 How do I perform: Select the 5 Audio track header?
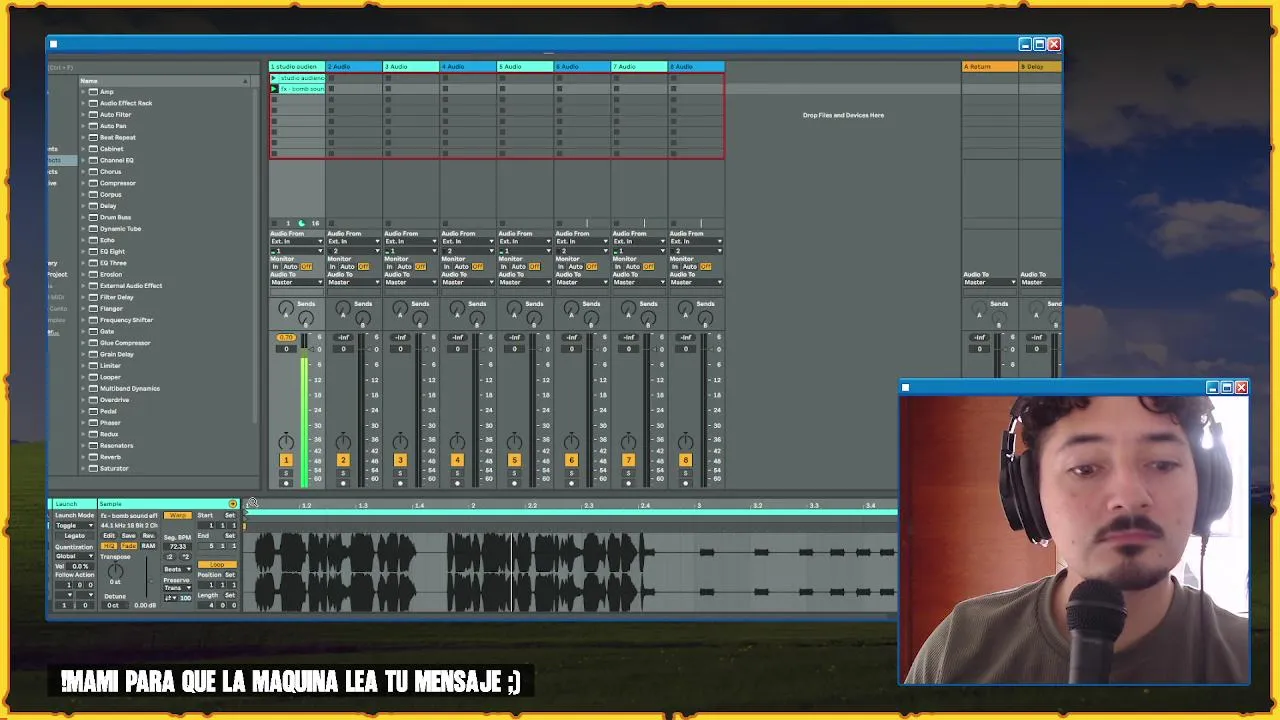click(525, 66)
